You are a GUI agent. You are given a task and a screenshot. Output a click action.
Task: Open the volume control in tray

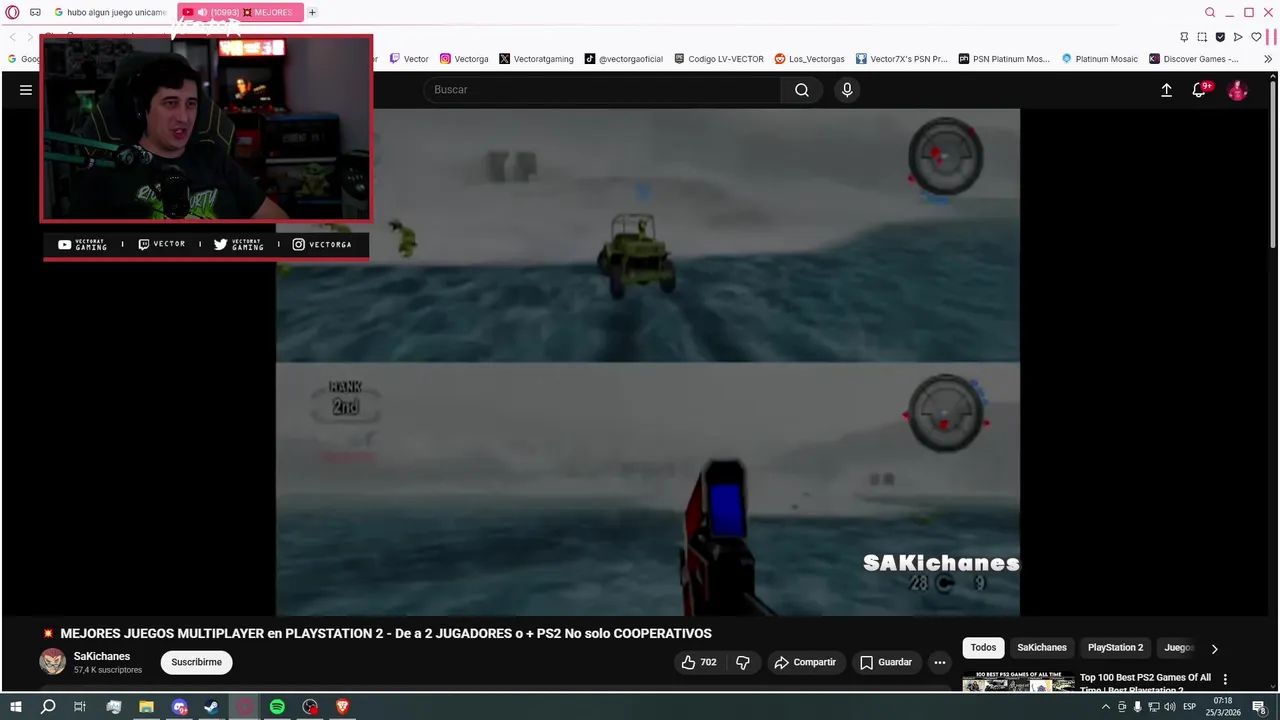click(x=1170, y=707)
